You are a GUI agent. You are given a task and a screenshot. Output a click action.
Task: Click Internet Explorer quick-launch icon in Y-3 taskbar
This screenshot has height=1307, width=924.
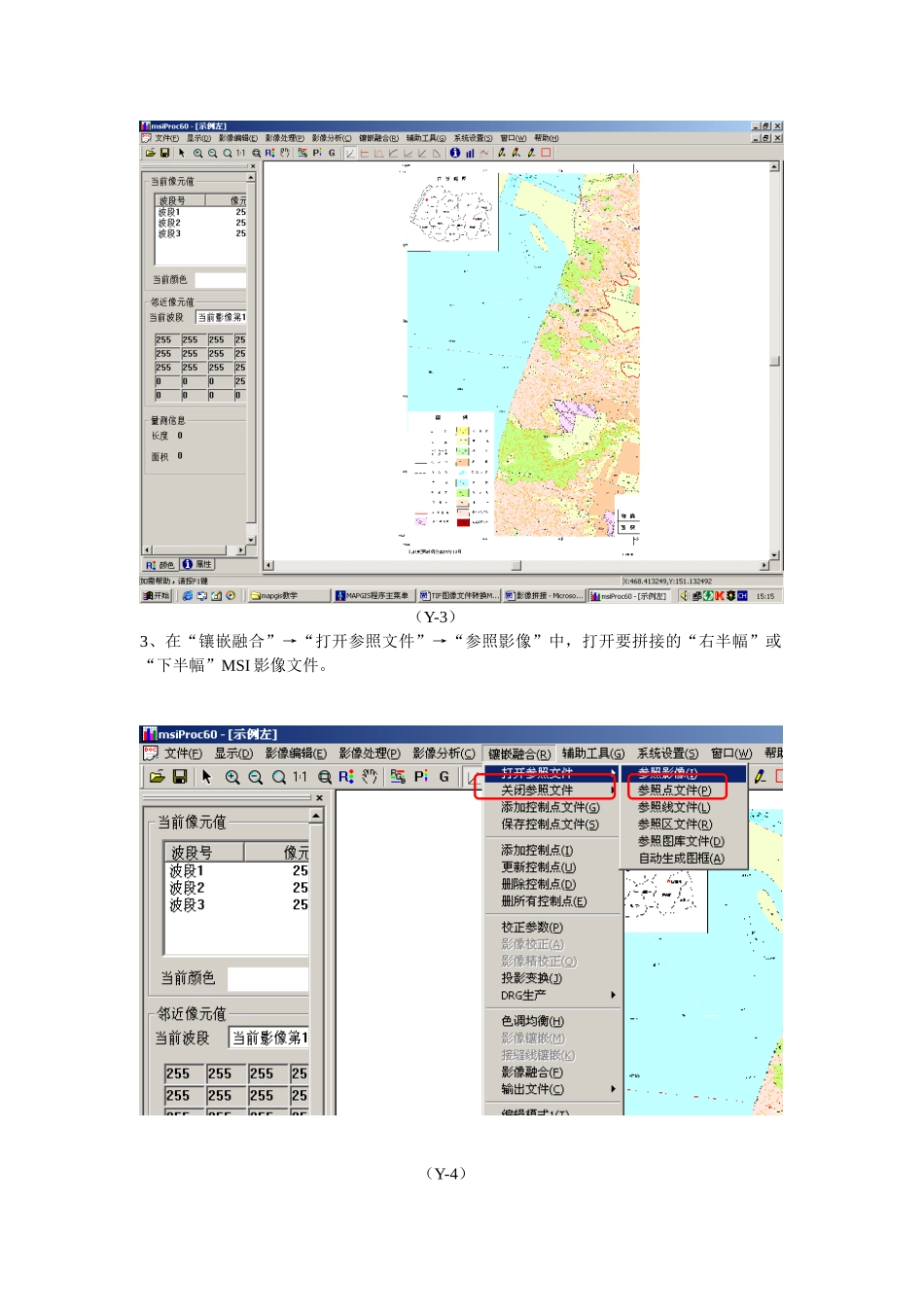(187, 596)
